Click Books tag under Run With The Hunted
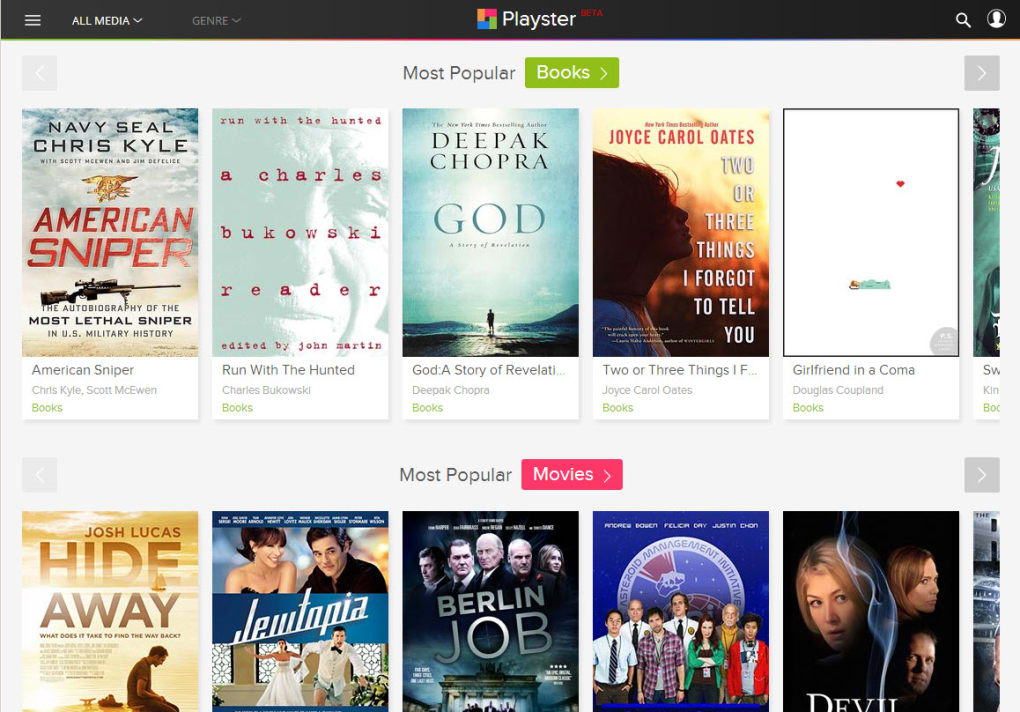The image size is (1020, 712). coord(237,408)
